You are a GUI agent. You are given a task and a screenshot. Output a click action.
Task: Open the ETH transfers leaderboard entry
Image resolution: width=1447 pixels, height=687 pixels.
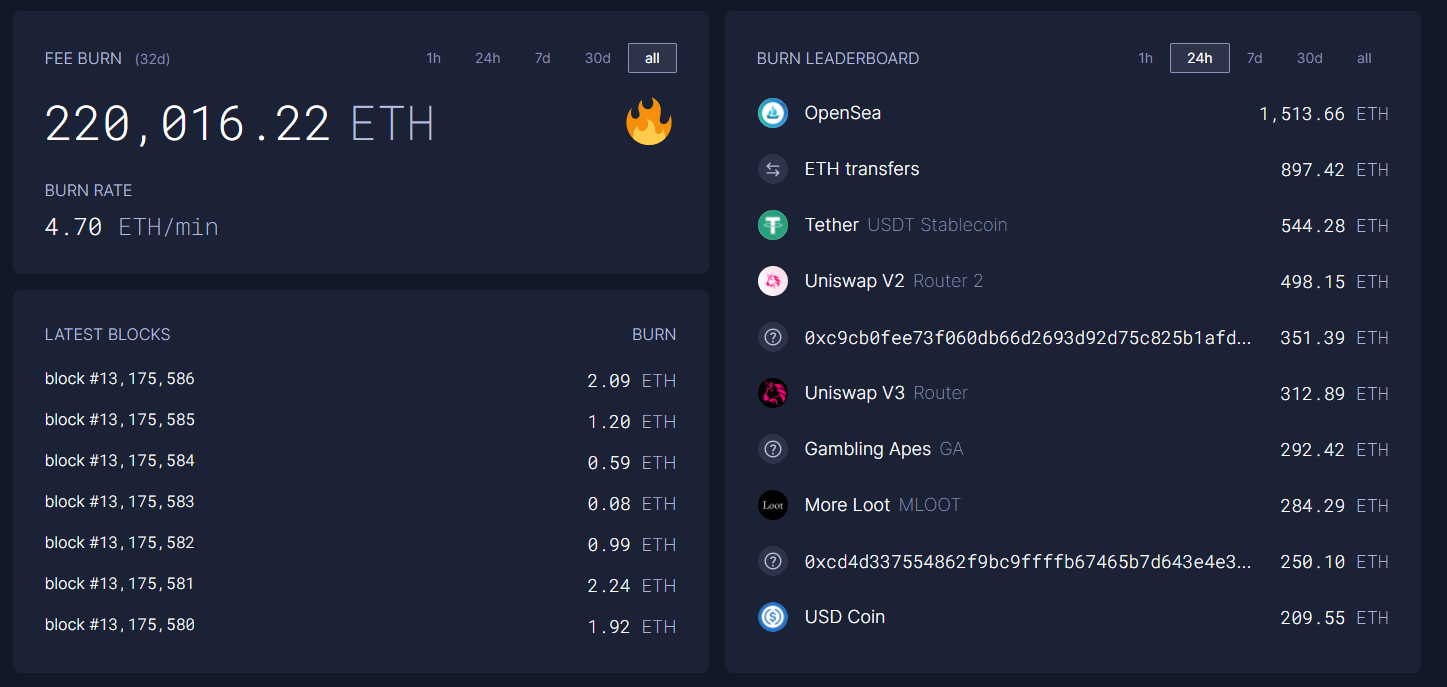1073,170
